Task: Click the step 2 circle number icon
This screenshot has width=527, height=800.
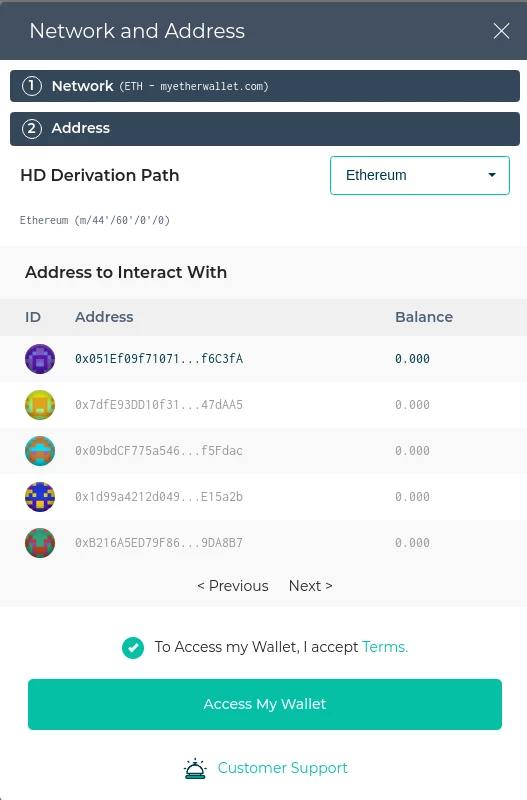Action: click(x=32, y=128)
